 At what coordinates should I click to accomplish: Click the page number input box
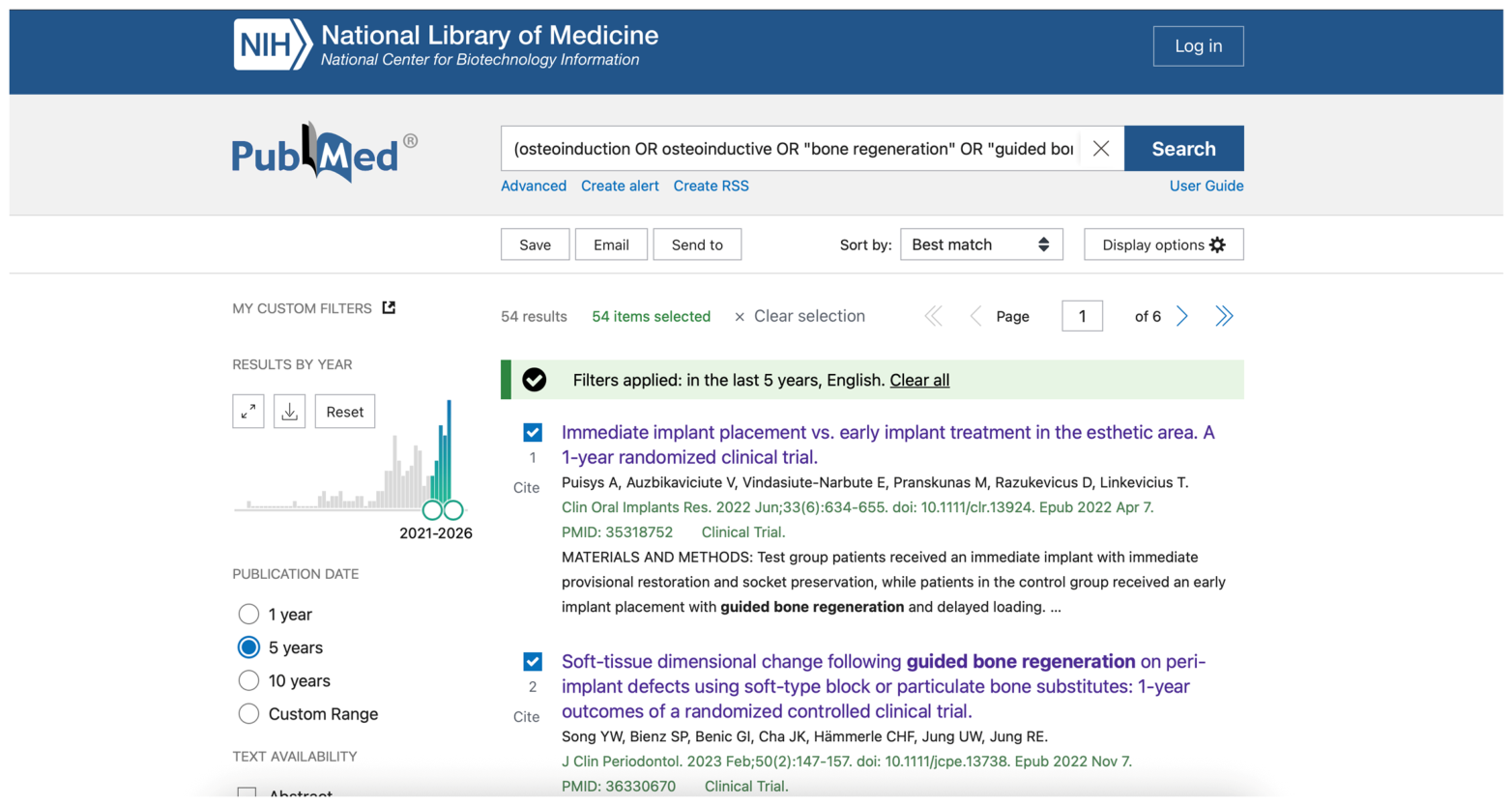(x=1082, y=316)
